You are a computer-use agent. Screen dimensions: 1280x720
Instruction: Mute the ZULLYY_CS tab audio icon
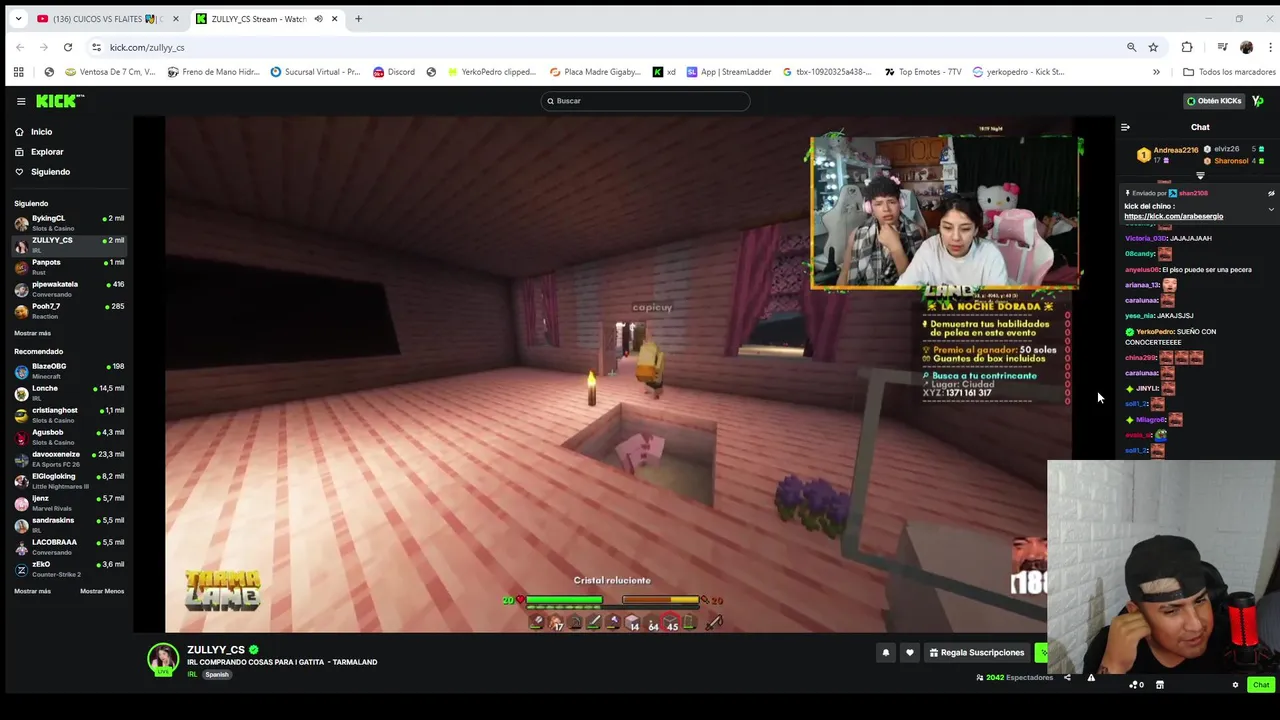tap(318, 19)
